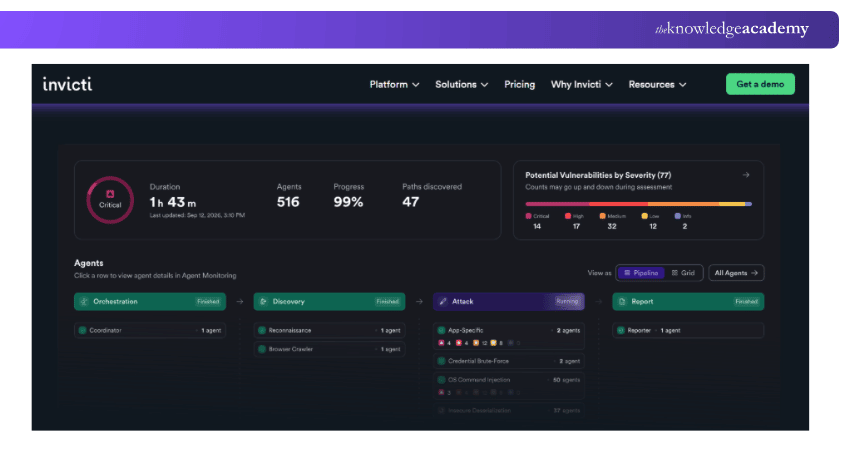Screen dimensions: 850x450
Task: Switch to Pipeline view
Action: click(x=641, y=273)
